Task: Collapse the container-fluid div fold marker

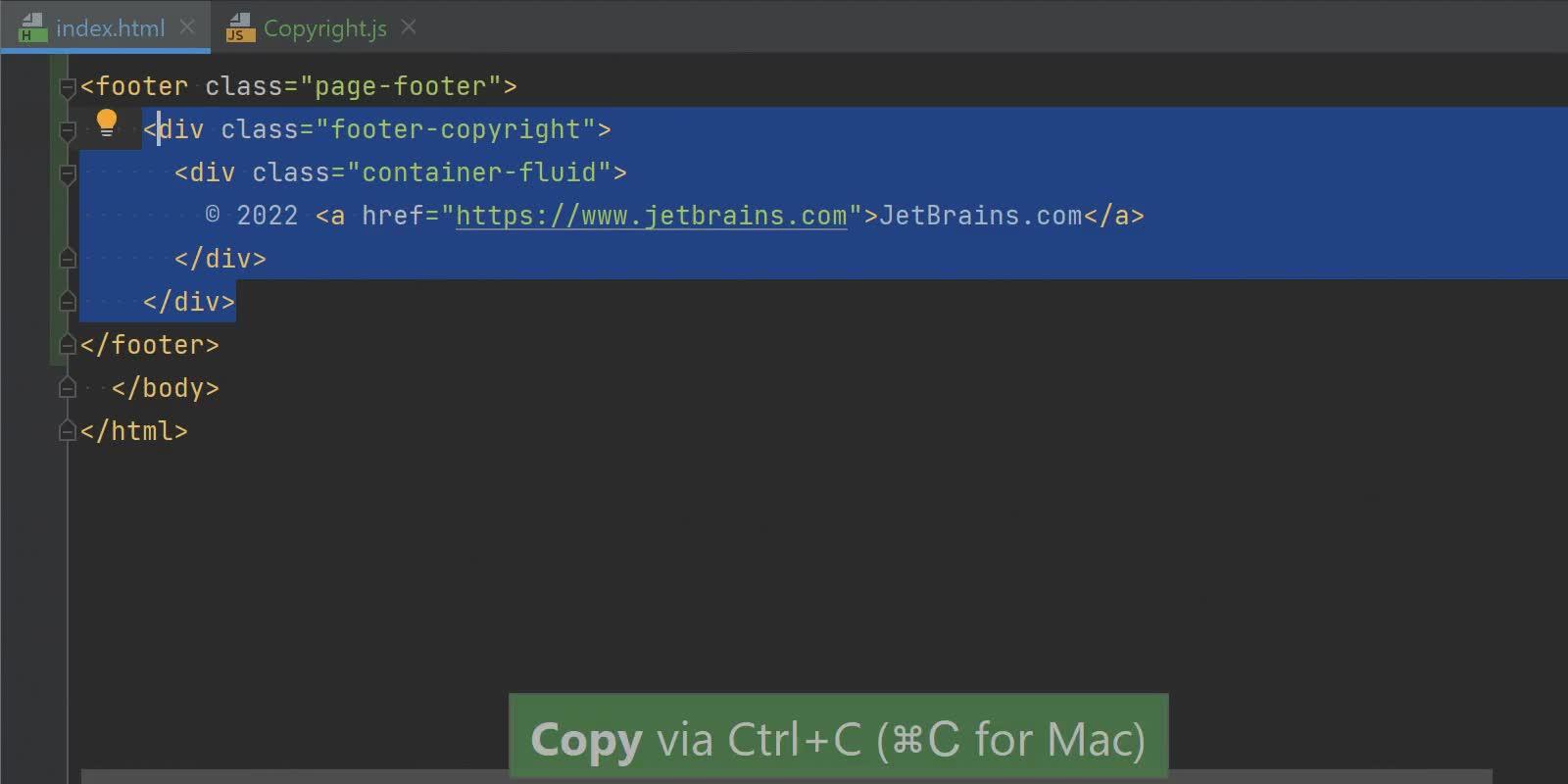Action: 67,173
